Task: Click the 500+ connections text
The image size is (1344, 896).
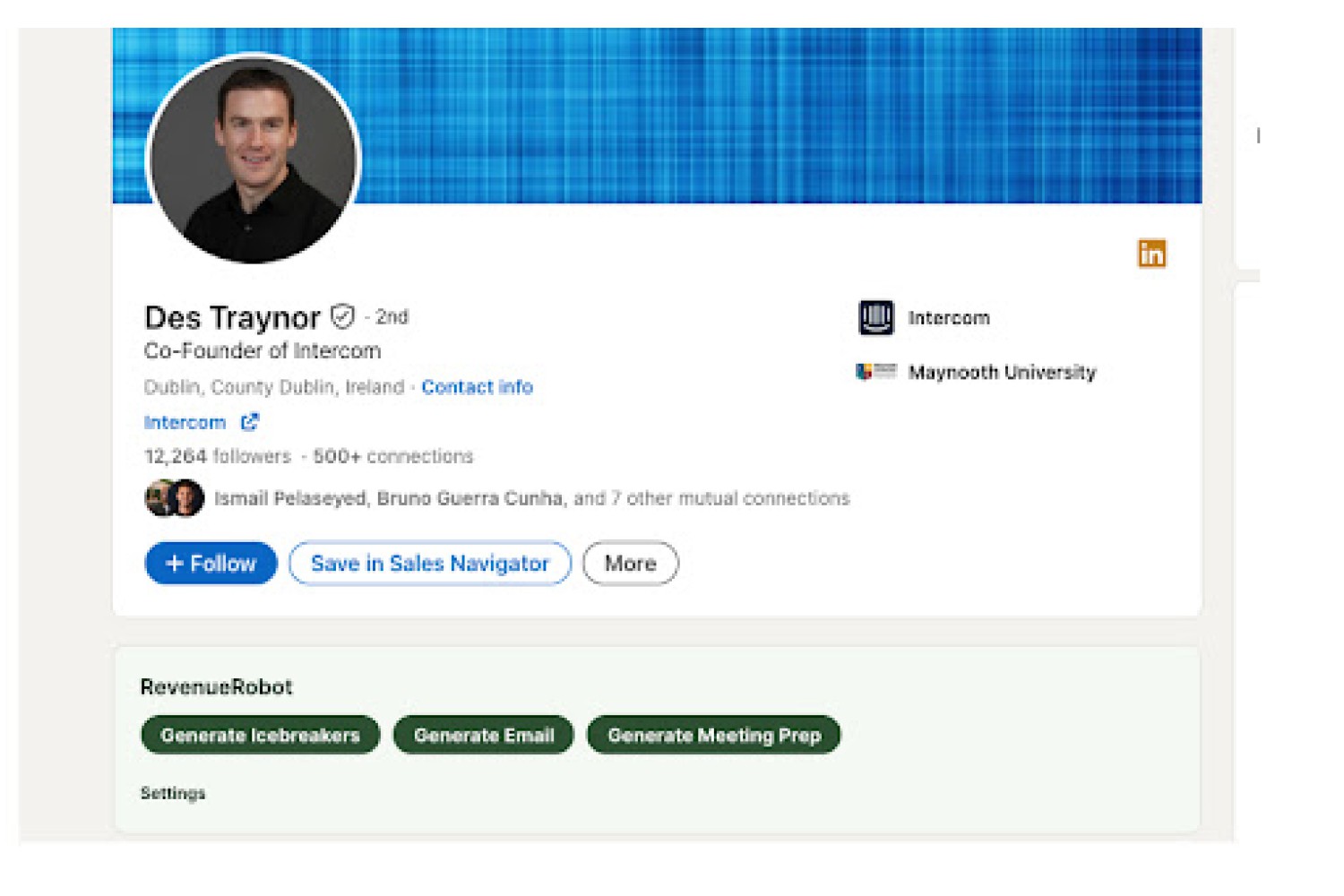Action: coord(392,456)
